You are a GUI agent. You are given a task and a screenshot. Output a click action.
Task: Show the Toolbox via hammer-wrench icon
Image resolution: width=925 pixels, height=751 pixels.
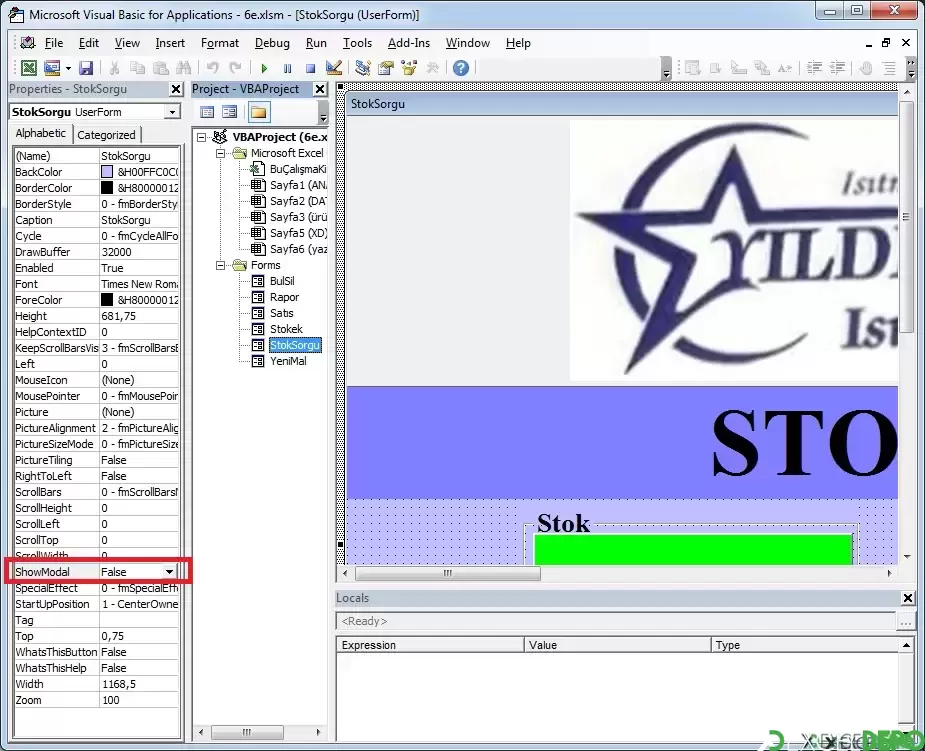click(x=432, y=68)
